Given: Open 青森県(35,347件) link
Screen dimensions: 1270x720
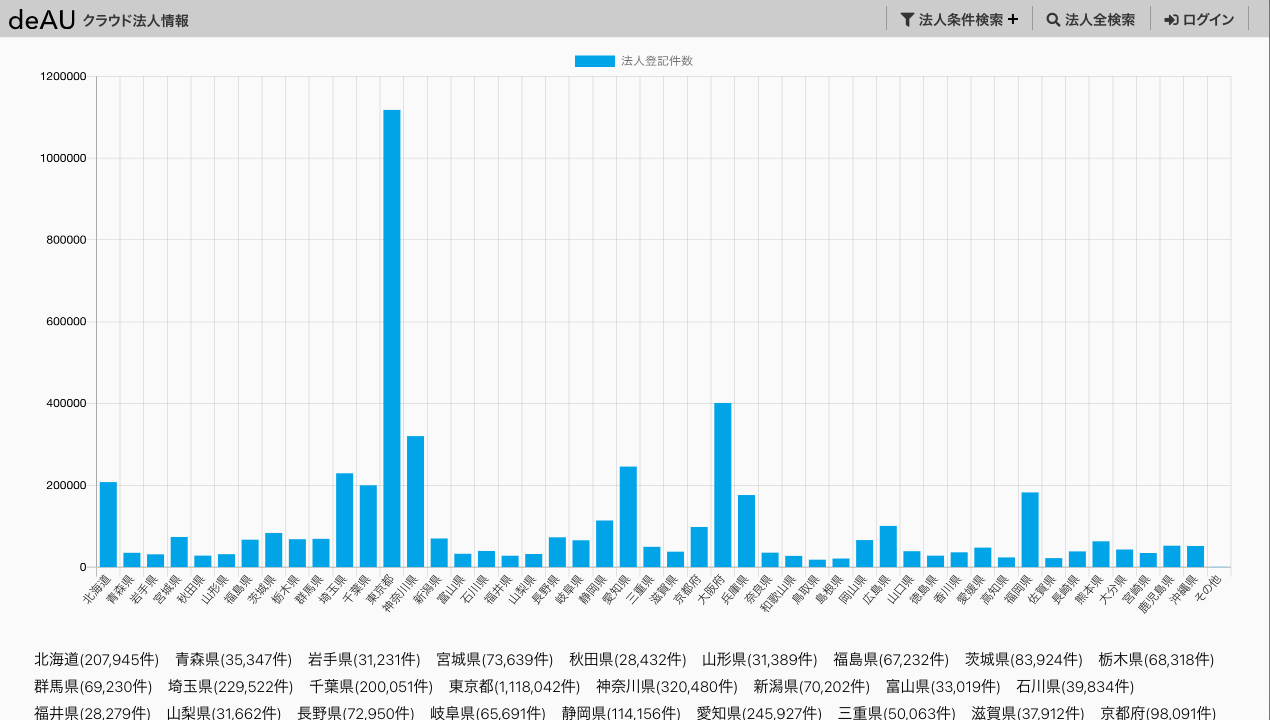Looking at the screenshot, I should click(234, 660).
